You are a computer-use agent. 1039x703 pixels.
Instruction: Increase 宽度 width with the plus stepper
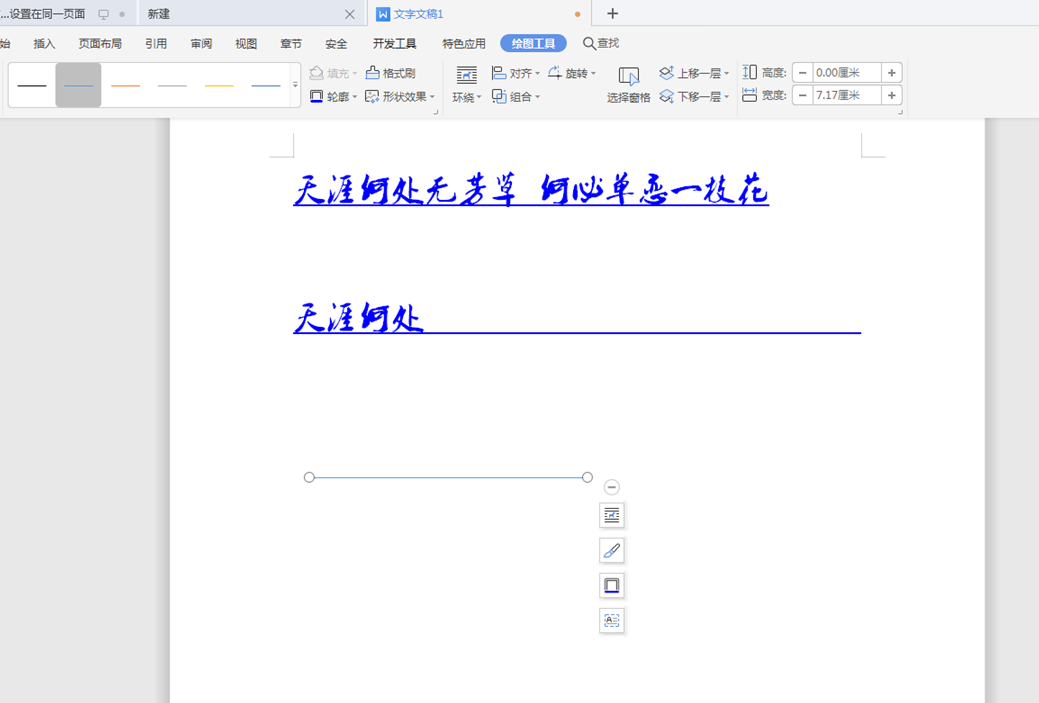click(x=890, y=95)
